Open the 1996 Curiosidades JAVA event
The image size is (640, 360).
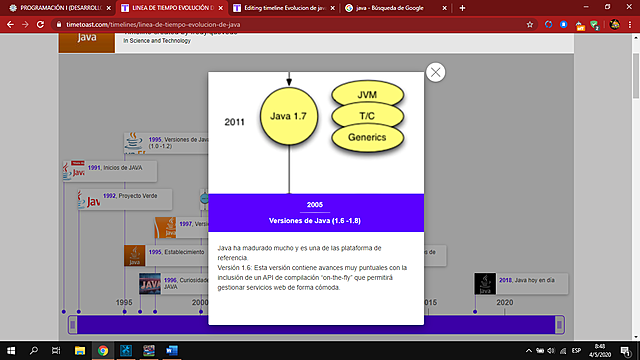pyautogui.click(x=173, y=284)
